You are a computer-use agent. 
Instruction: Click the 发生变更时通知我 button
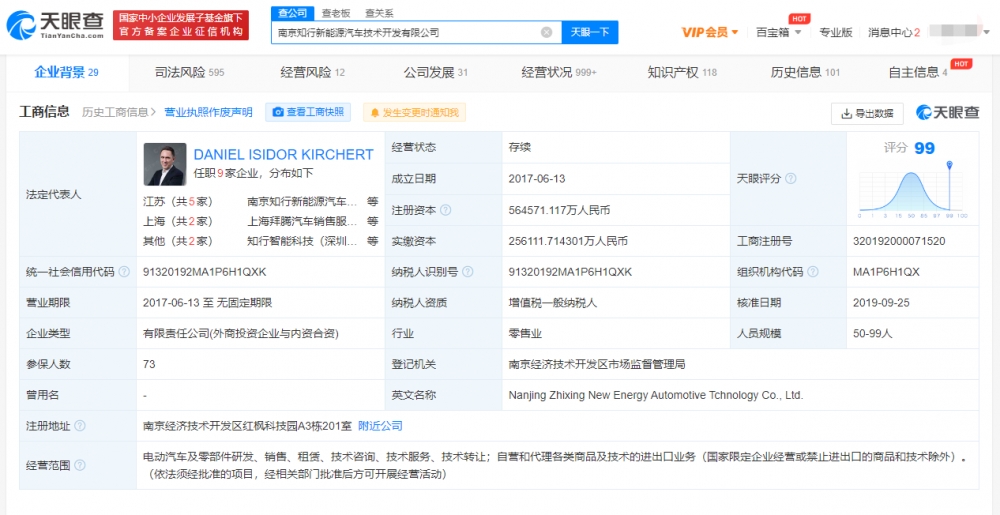415,113
